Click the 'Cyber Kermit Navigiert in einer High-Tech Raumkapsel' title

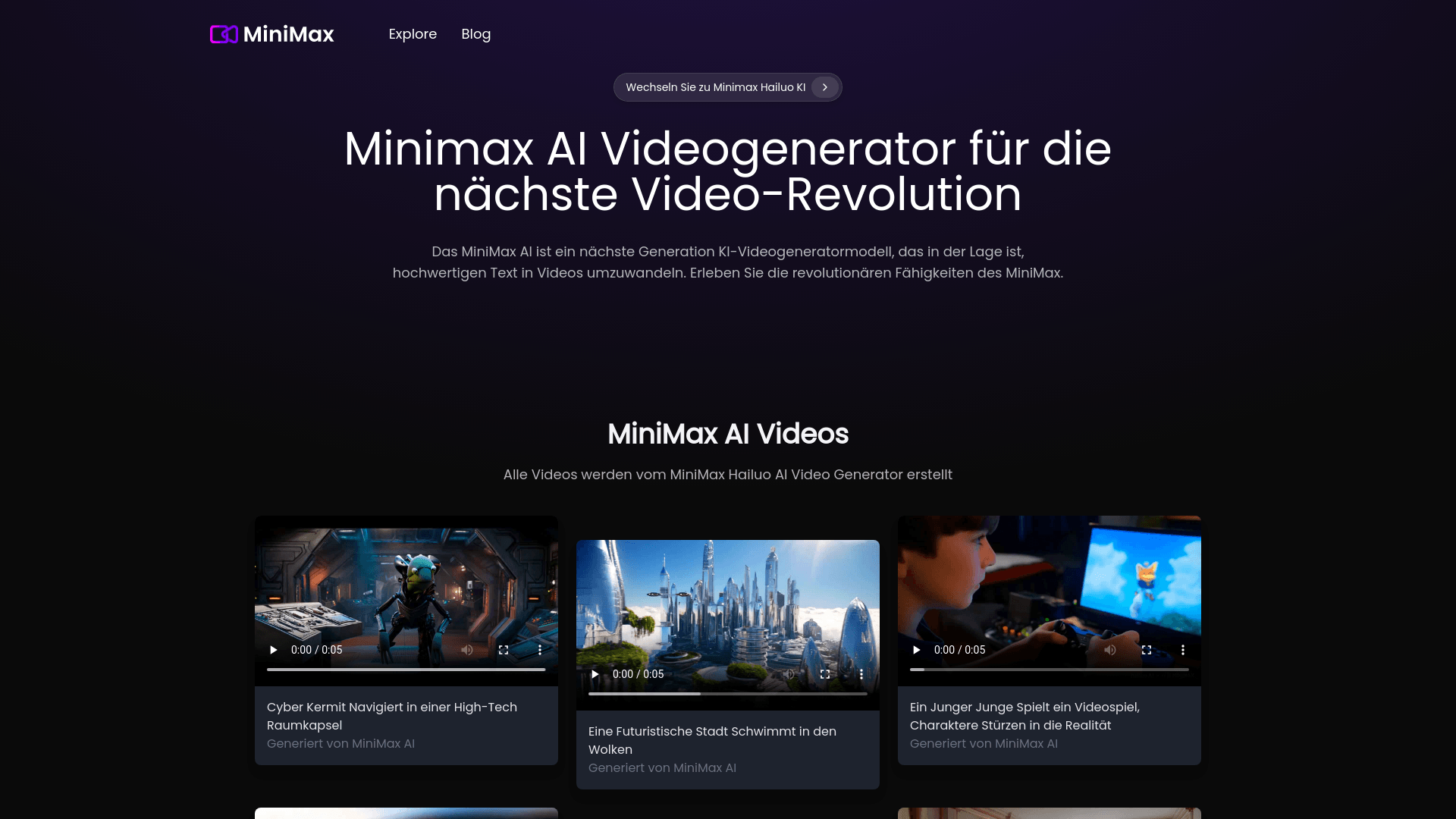point(392,716)
